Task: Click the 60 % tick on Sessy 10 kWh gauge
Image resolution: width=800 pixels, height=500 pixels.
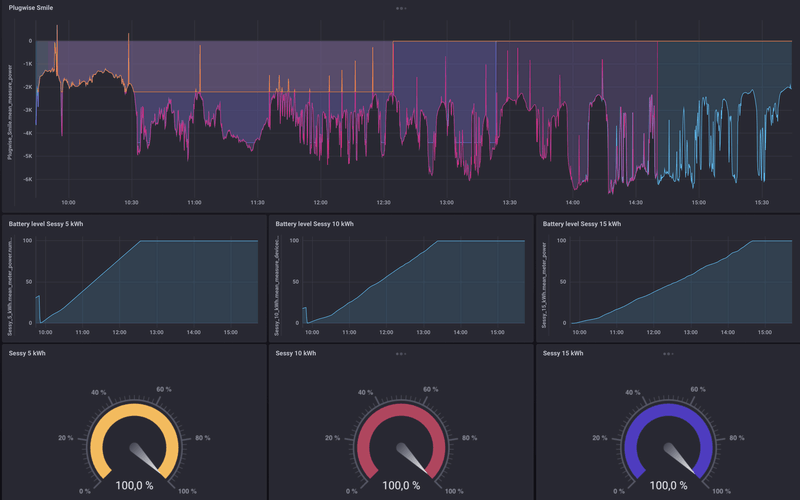Action: tap(431, 389)
